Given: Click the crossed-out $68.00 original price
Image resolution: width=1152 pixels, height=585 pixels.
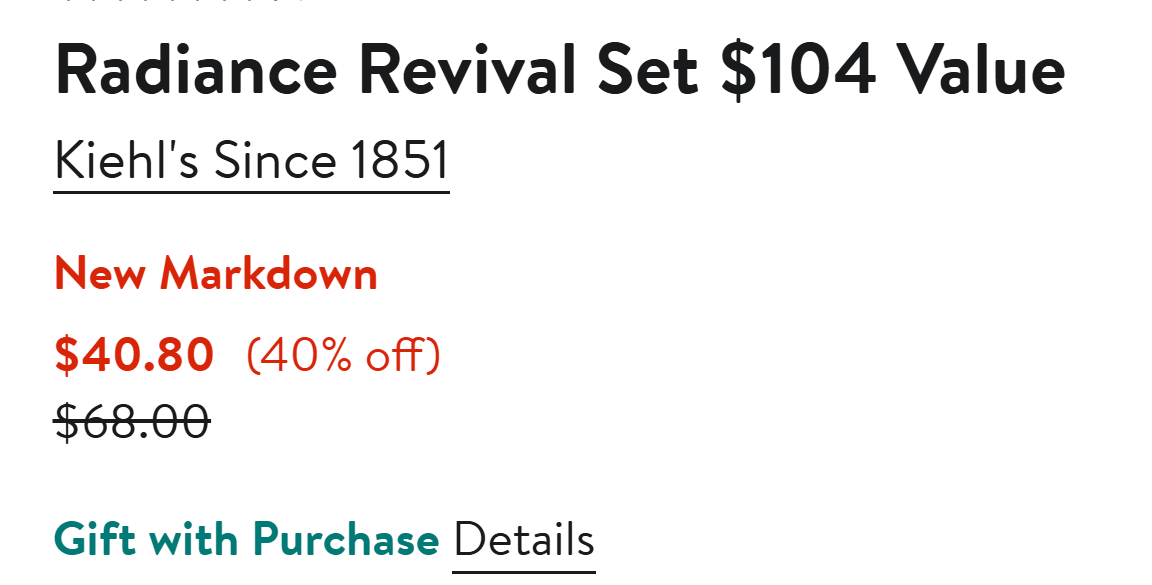Looking at the screenshot, I should tap(132, 421).
